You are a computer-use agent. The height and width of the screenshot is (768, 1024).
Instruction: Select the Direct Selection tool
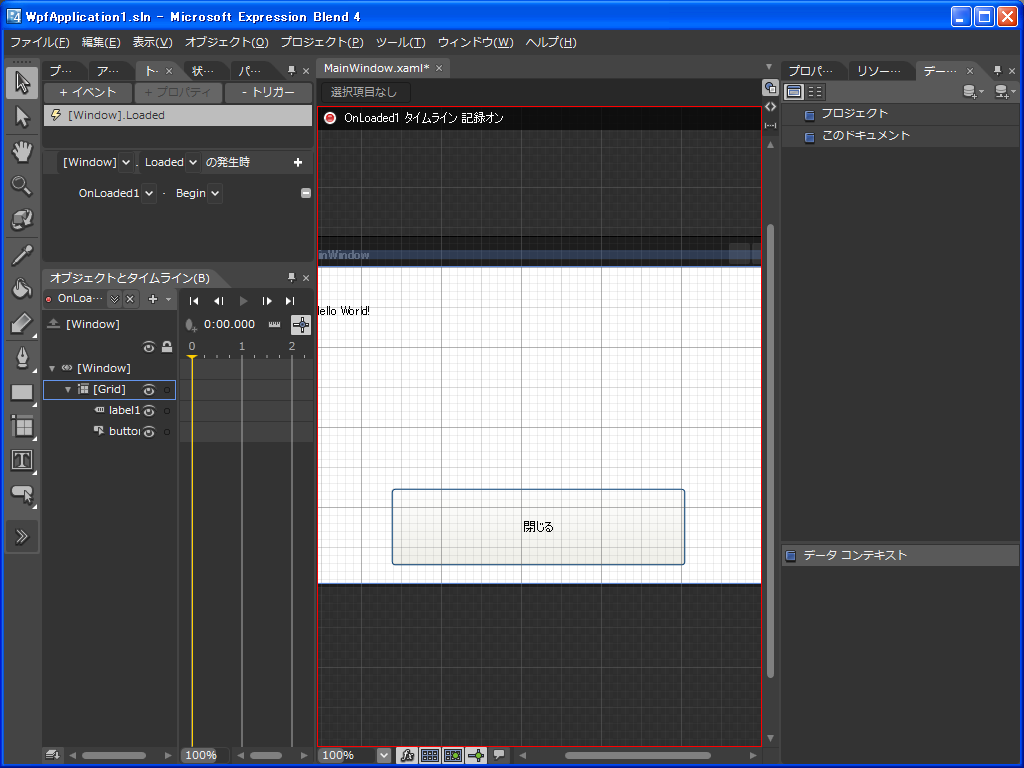pyautogui.click(x=22, y=118)
